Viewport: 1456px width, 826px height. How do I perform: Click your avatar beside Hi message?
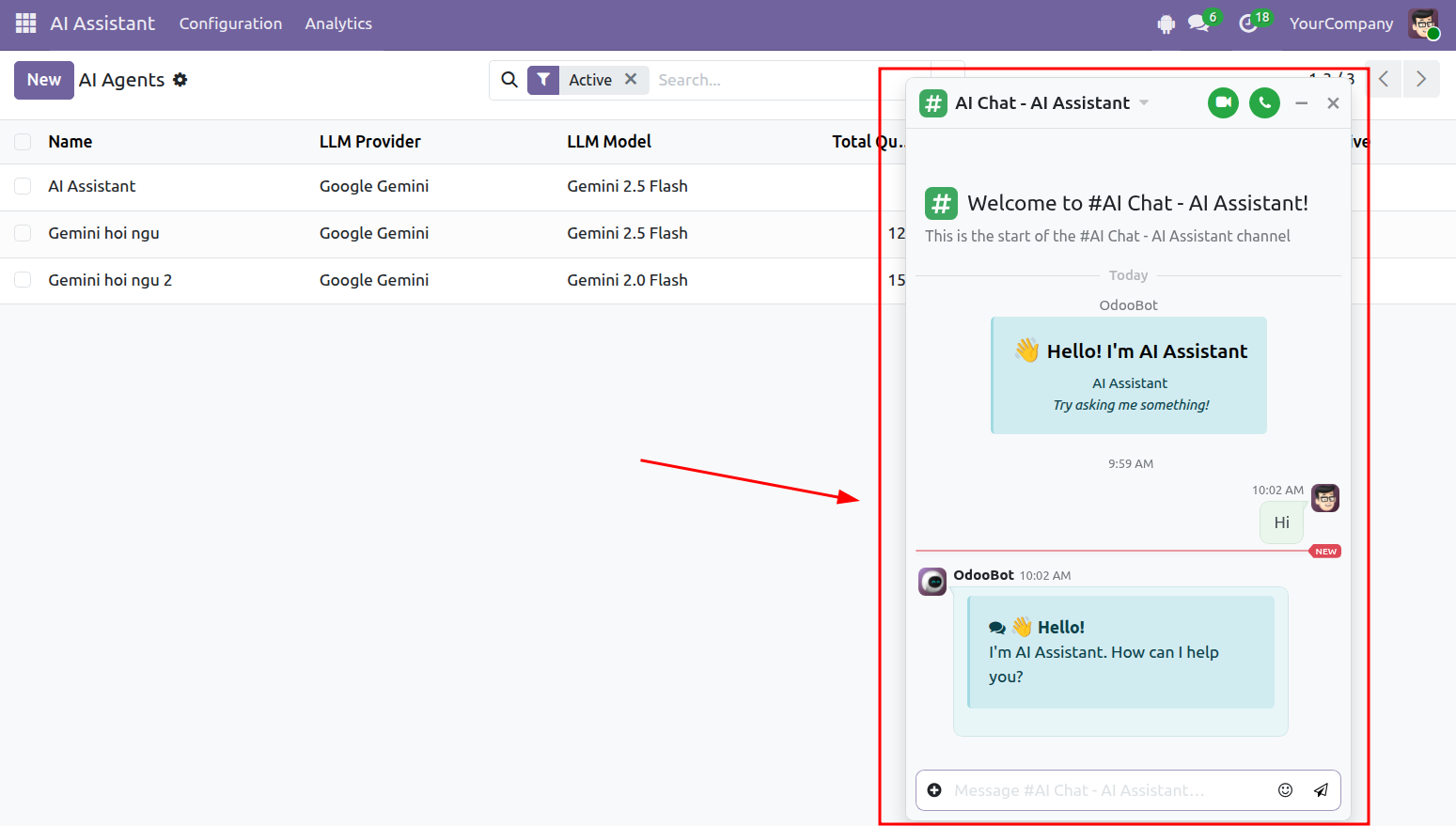(1325, 498)
